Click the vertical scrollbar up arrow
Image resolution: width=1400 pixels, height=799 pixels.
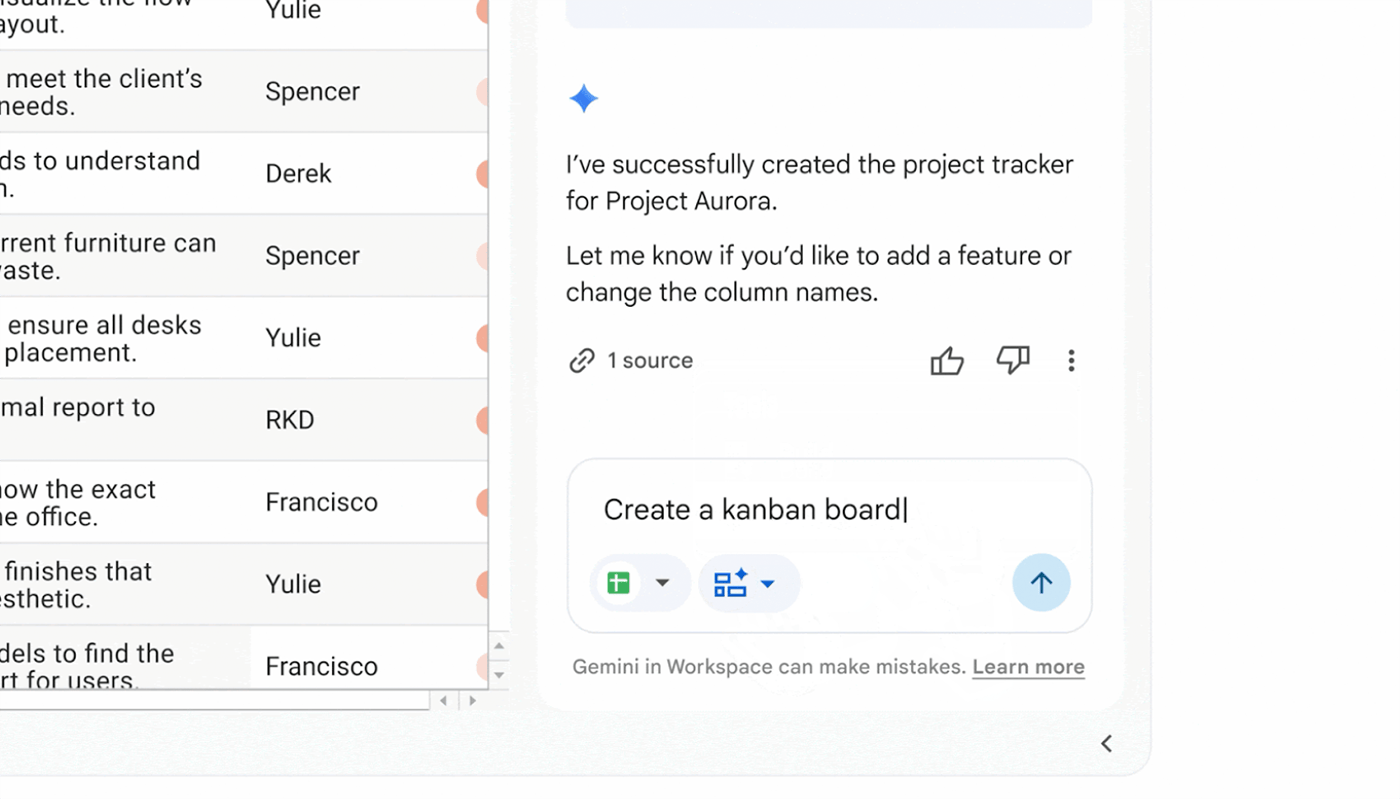pos(499,646)
